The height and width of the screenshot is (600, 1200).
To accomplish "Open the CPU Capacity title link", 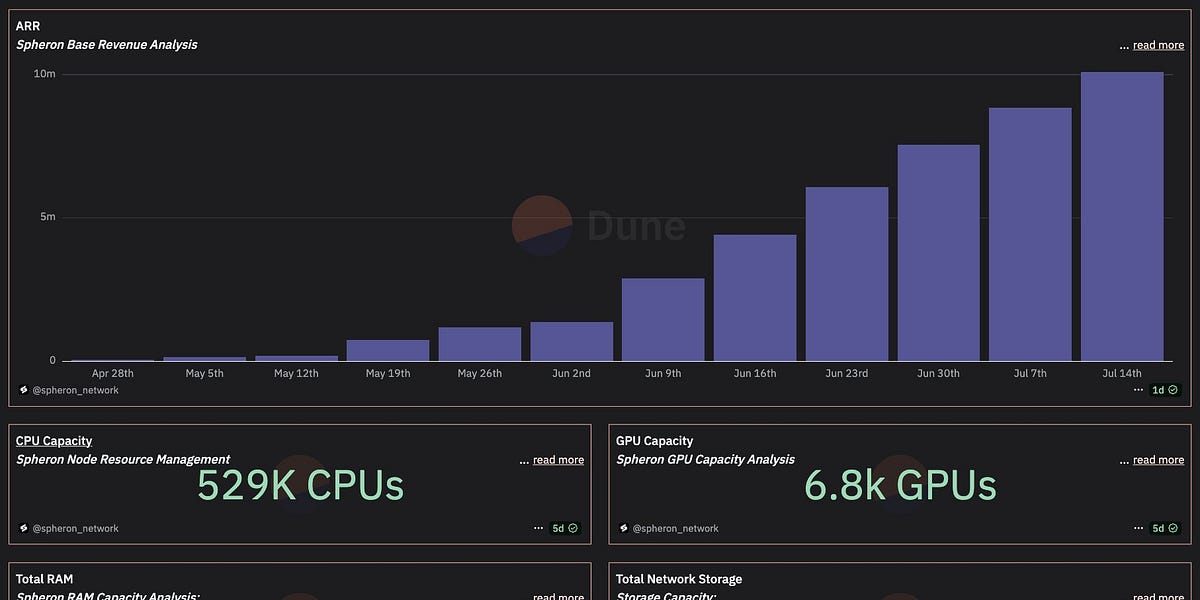I will [54, 441].
